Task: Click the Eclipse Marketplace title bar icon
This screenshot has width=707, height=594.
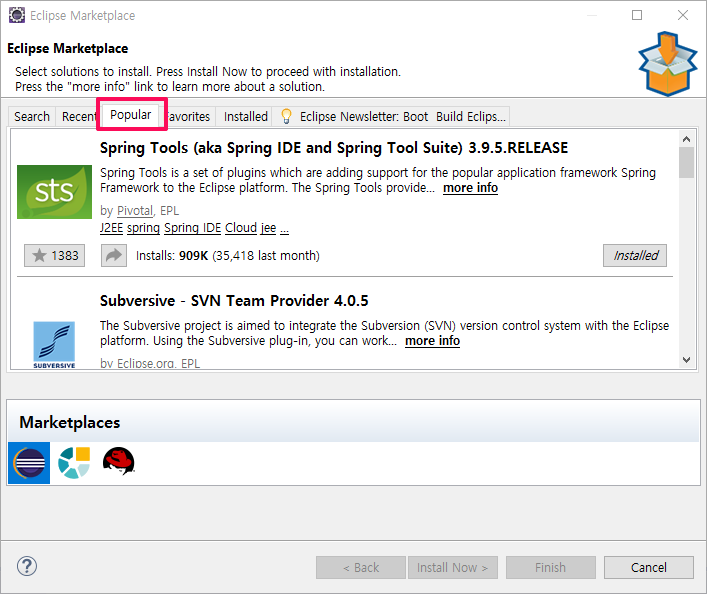Action: [x=17, y=15]
